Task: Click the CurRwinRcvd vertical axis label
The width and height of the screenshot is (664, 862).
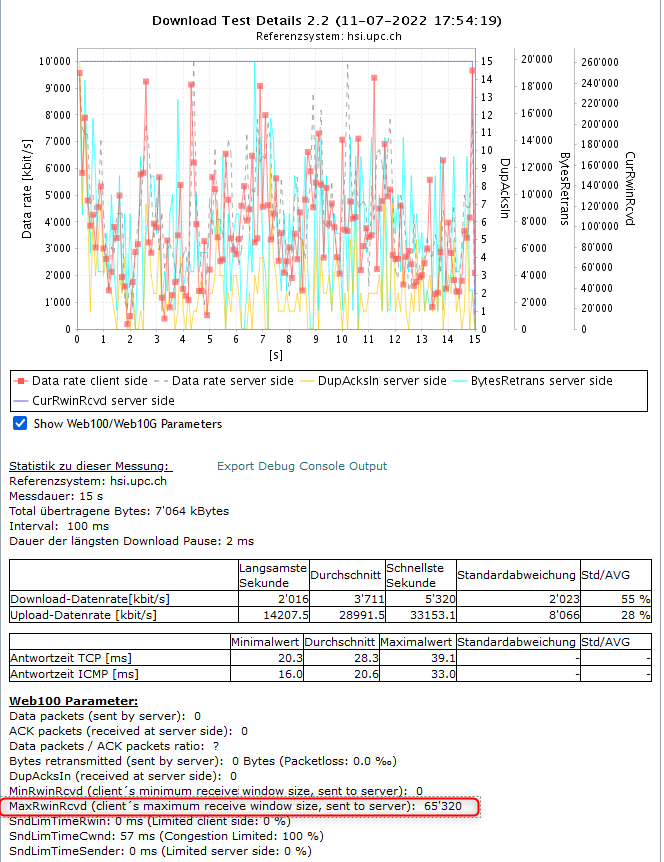Action: pos(629,189)
